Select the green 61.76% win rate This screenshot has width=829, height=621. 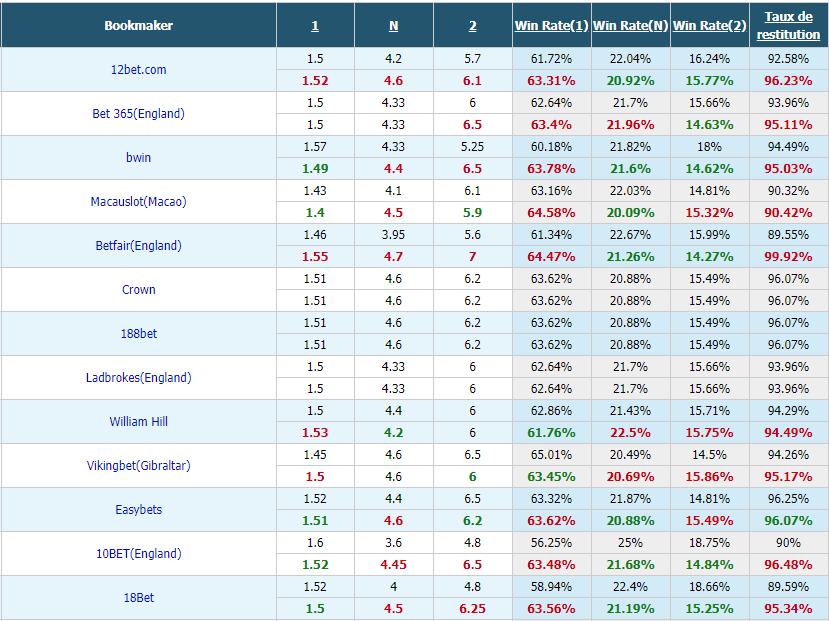click(x=551, y=433)
